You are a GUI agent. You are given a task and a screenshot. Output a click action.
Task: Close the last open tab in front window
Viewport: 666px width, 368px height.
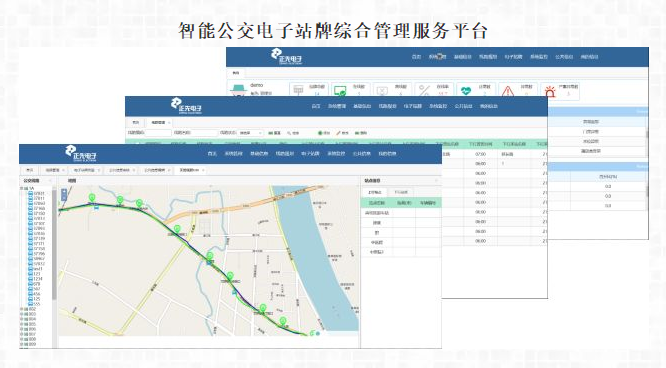pos(203,170)
